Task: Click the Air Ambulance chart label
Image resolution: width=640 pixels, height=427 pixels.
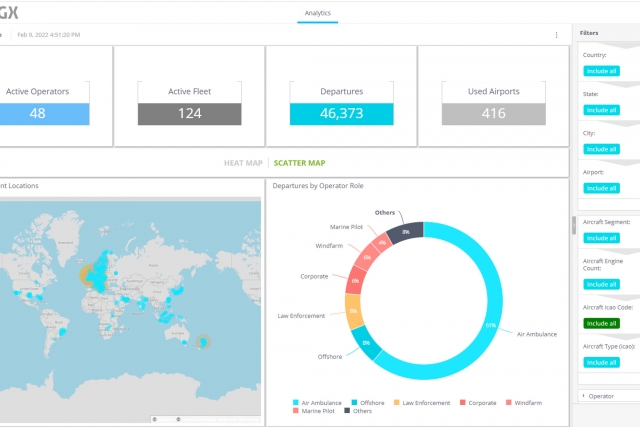Action: tap(537, 334)
